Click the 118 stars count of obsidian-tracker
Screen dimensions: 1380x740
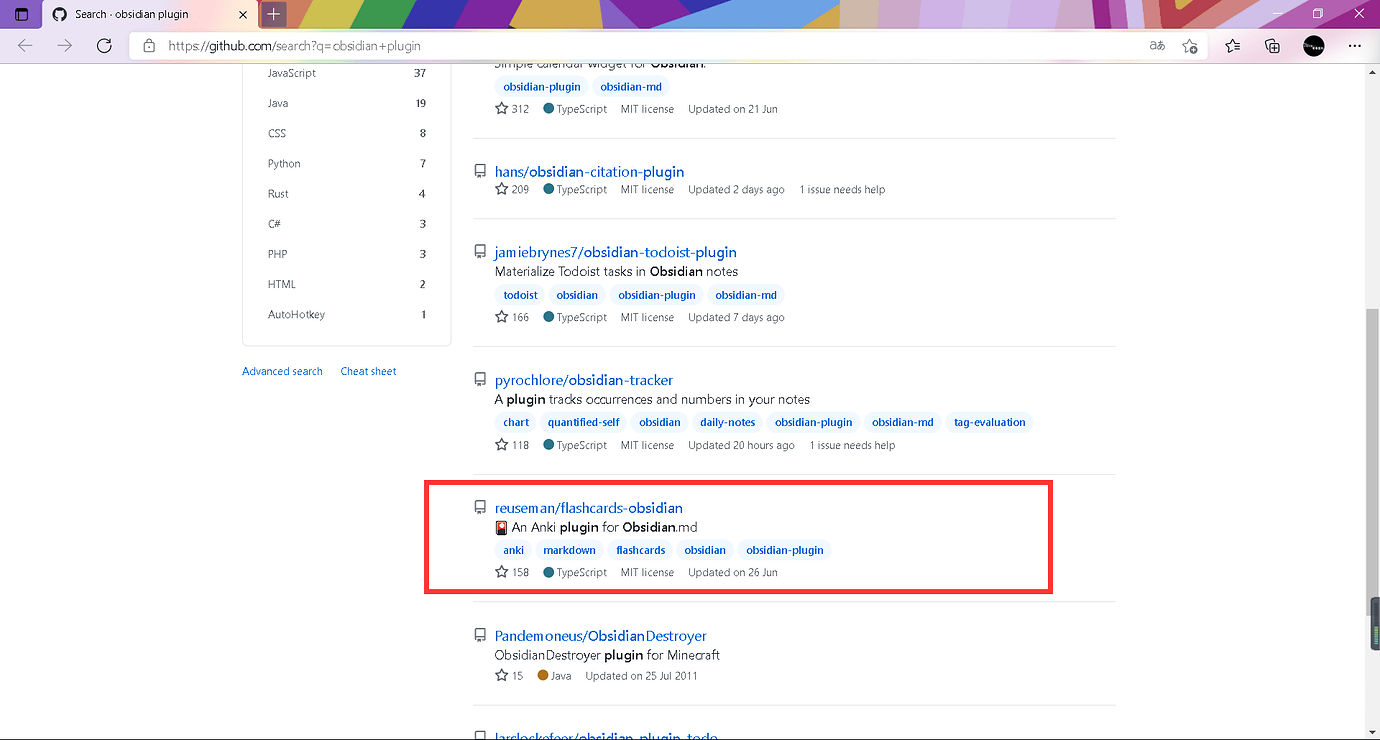(512, 445)
